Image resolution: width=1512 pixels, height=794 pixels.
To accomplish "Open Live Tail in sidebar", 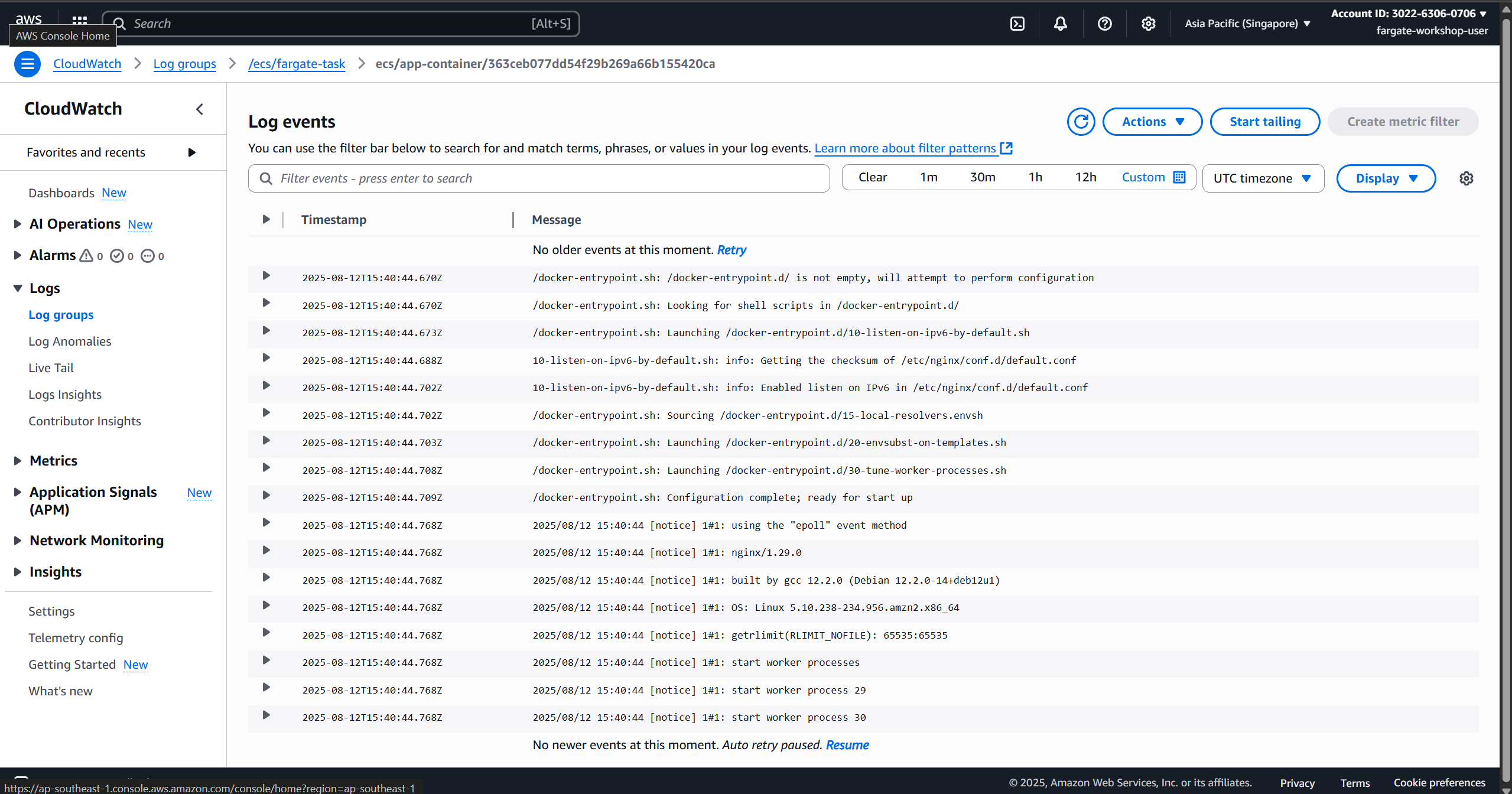I will pyautogui.click(x=51, y=368).
